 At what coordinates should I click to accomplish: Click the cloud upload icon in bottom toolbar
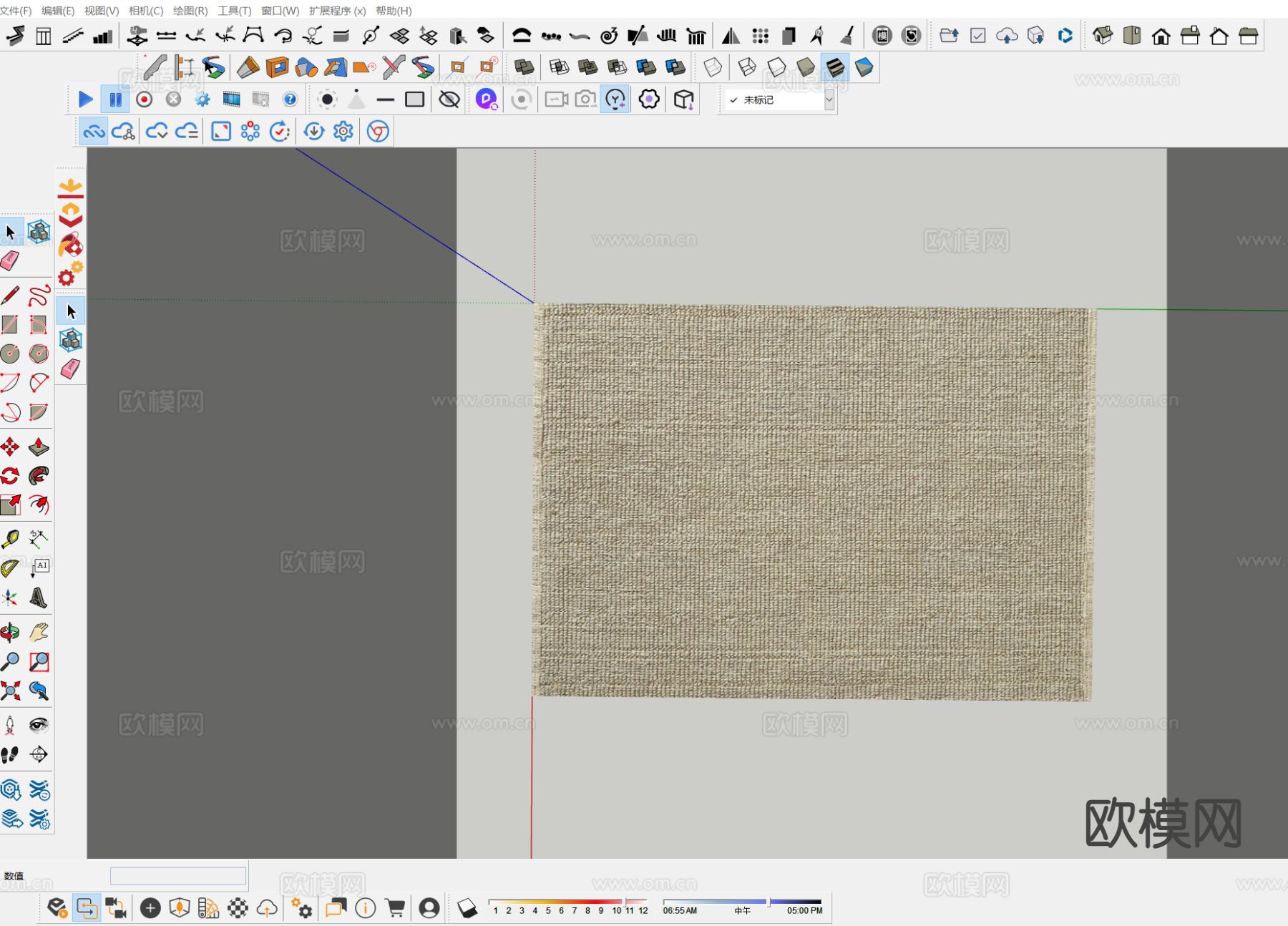[267, 908]
